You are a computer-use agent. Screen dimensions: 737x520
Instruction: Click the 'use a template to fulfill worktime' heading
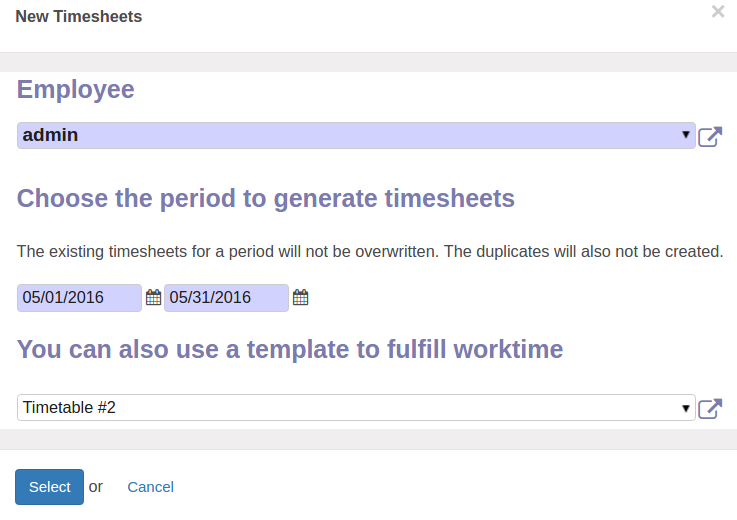tap(290, 349)
